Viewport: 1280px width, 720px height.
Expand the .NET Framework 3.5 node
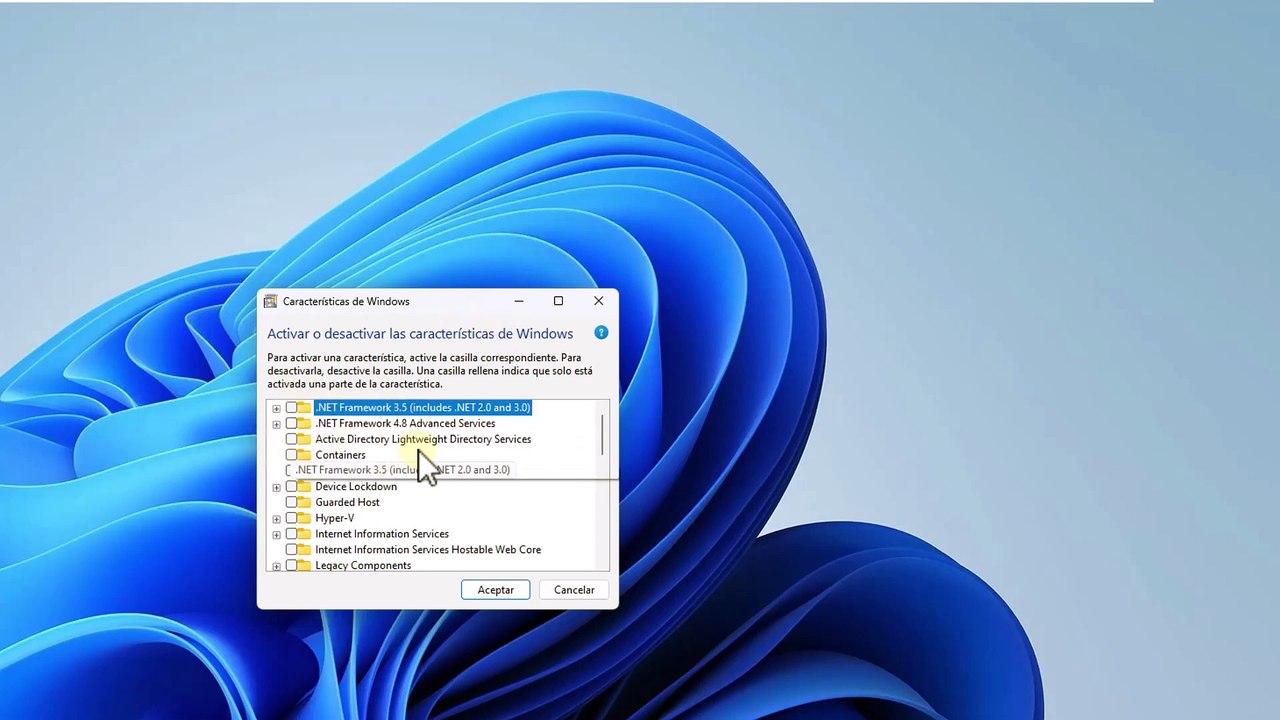pos(276,408)
